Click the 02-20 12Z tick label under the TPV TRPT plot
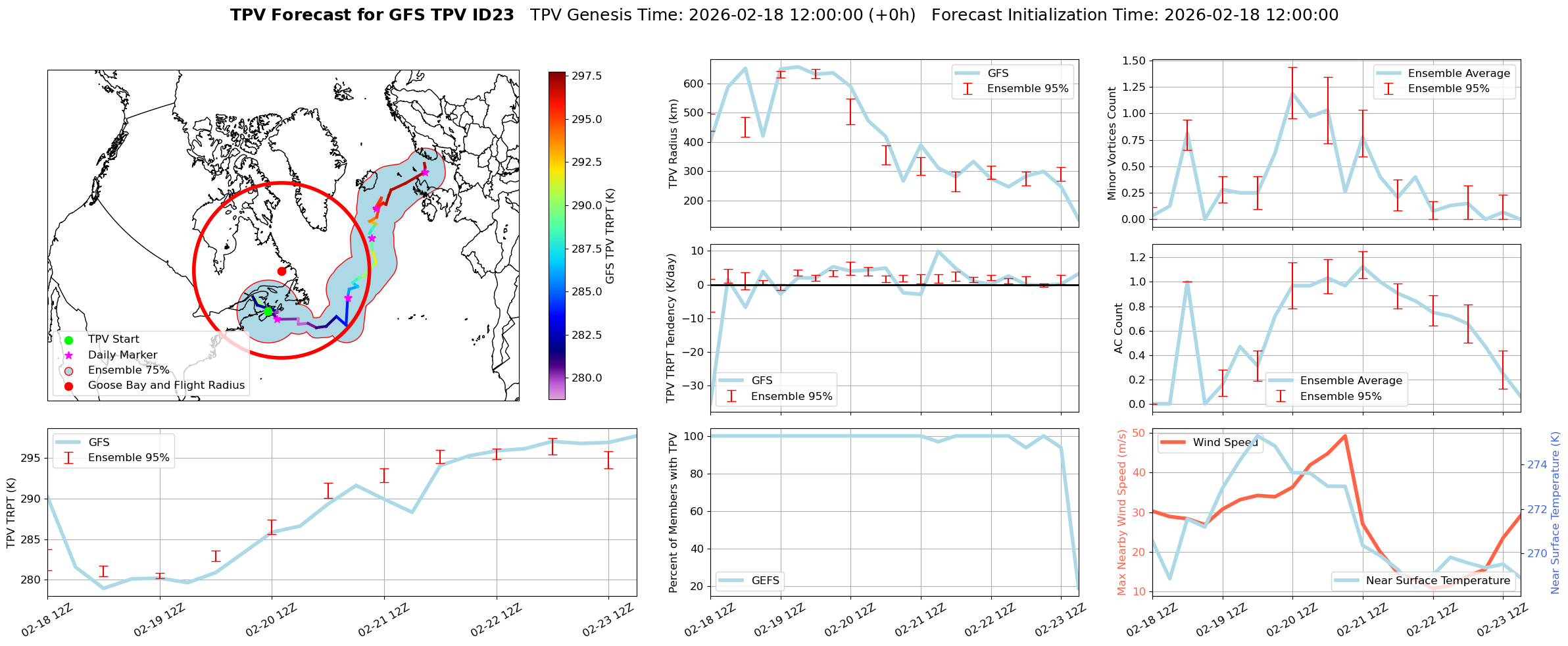 (271, 621)
